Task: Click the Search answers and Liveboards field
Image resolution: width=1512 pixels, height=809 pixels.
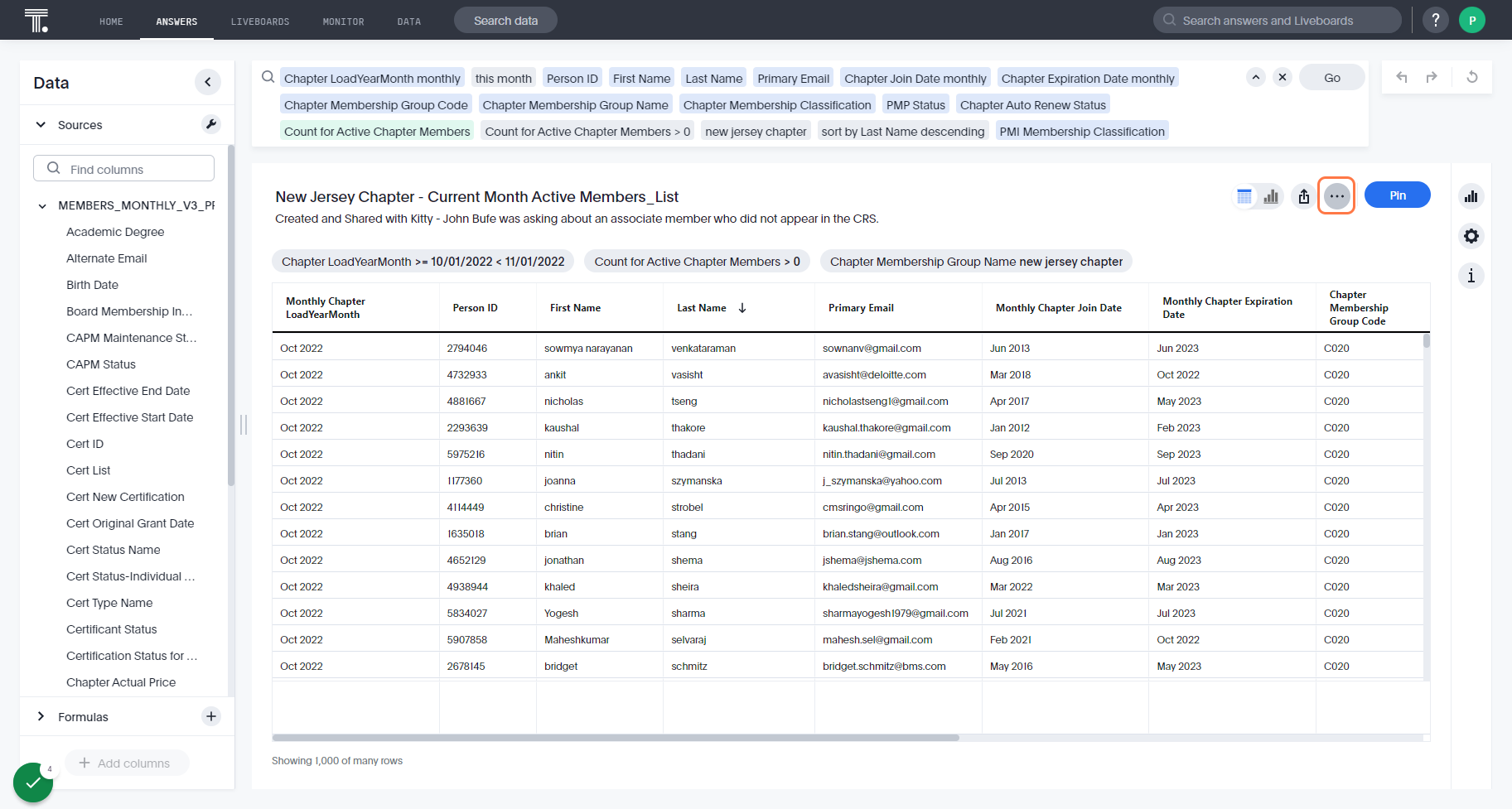Action: tap(1277, 20)
